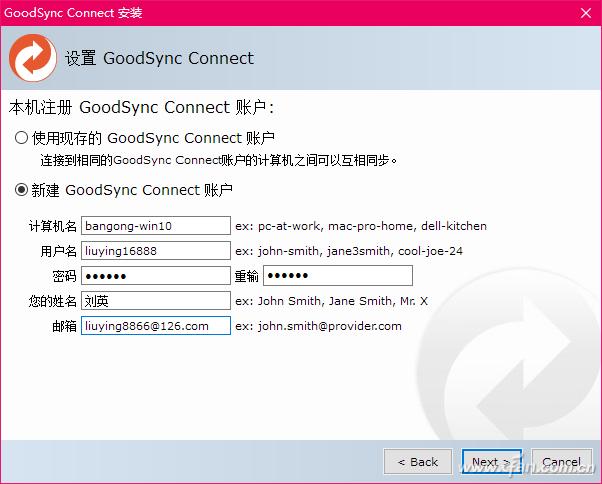Click the 您的姓名 field containing 刘英
The height and width of the screenshot is (484, 602).
[x=156, y=301]
